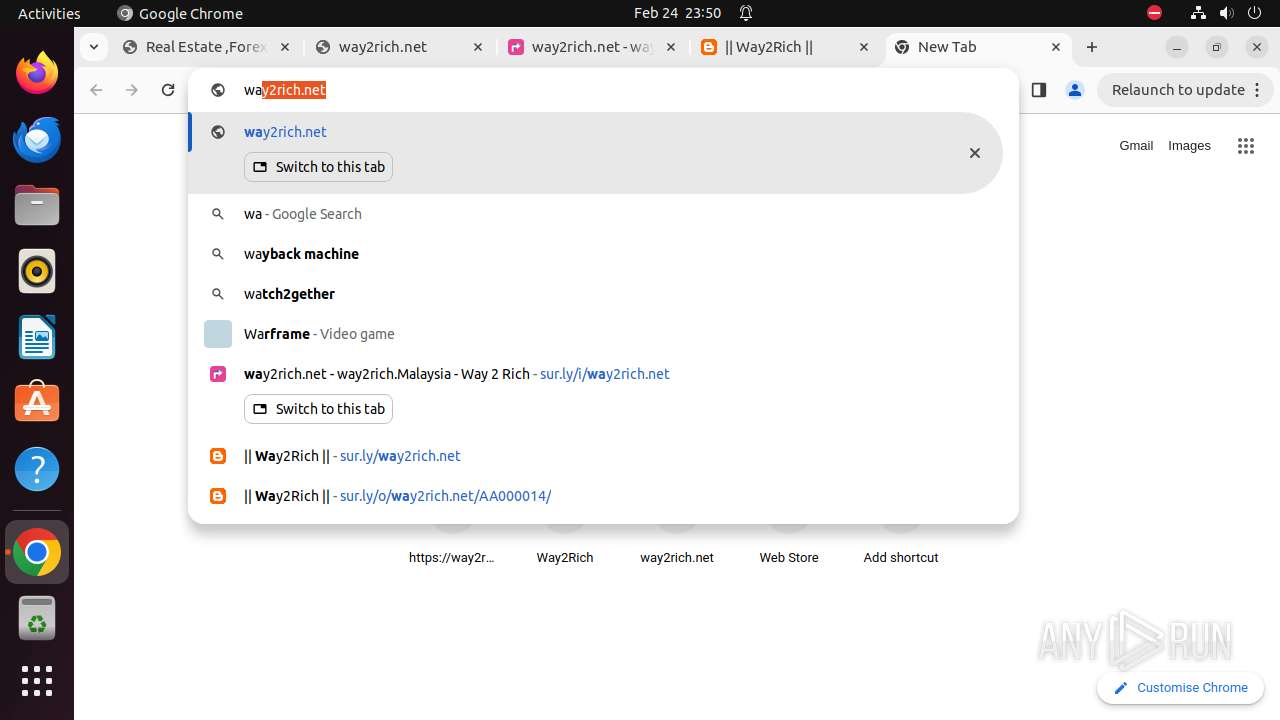Reload the page with refresh icon
This screenshot has width=1280, height=720.
[x=168, y=90]
